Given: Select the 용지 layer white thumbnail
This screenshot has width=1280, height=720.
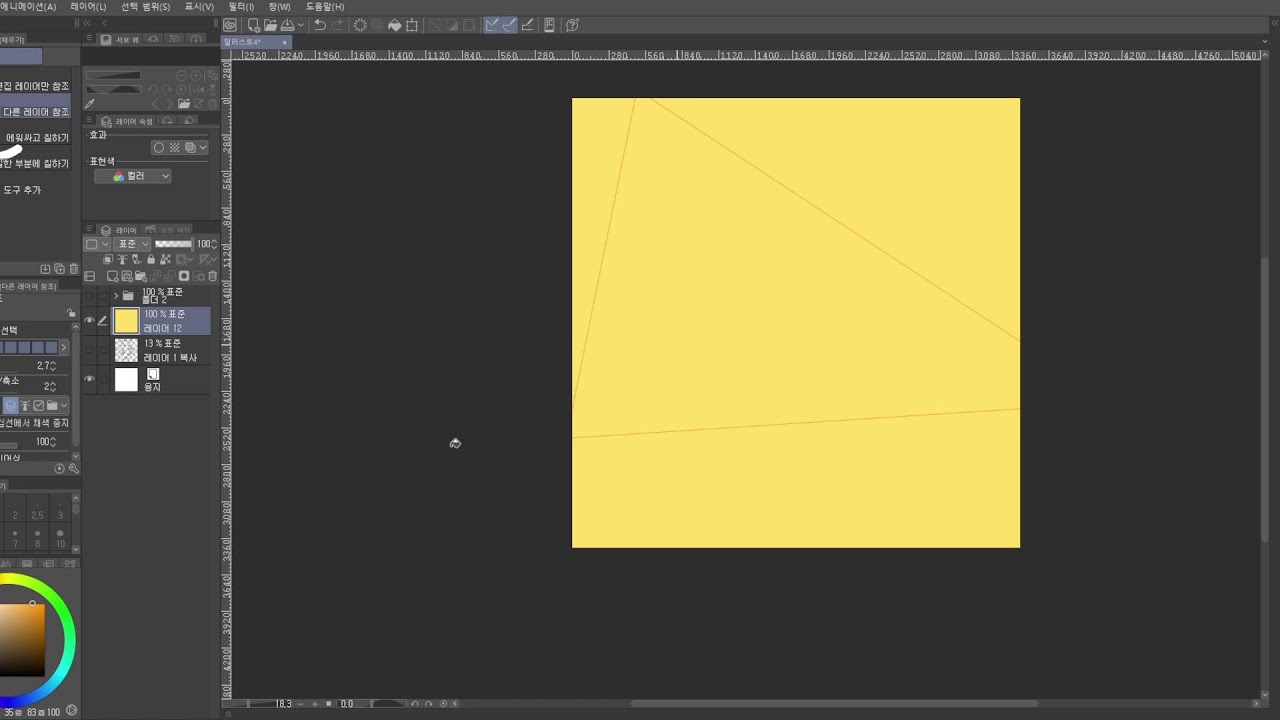Looking at the screenshot, I should click(x=126, y=380).
